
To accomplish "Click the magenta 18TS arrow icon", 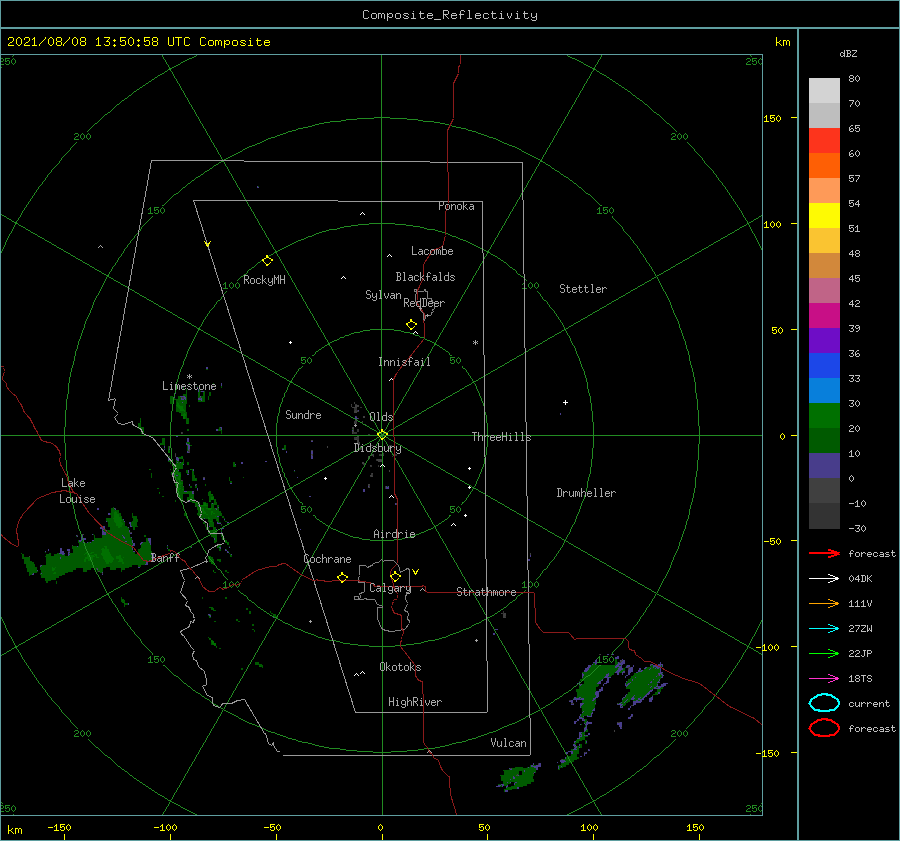I will click(x=824, y=679).
